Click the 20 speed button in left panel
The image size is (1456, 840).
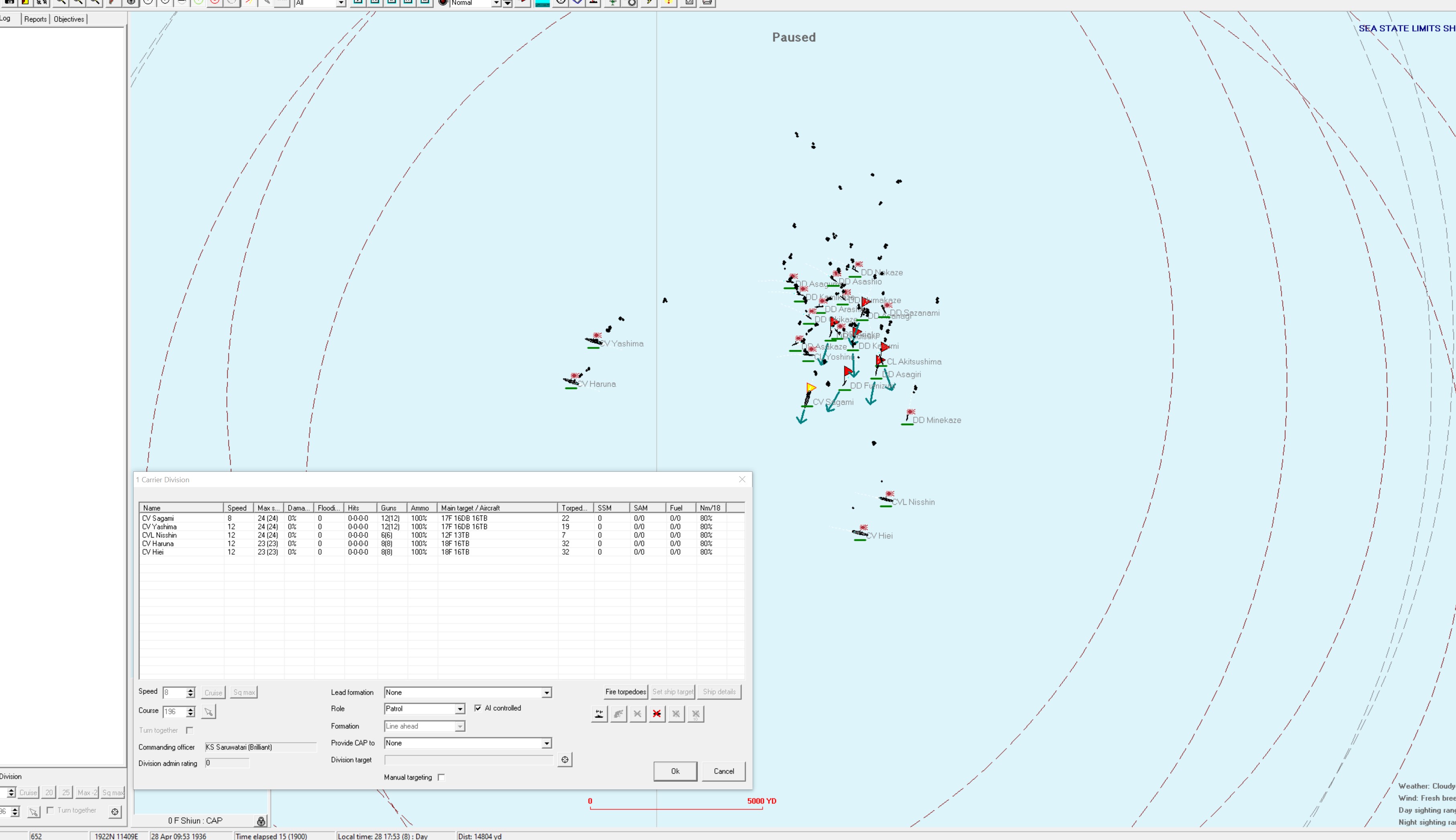[49, 793]
